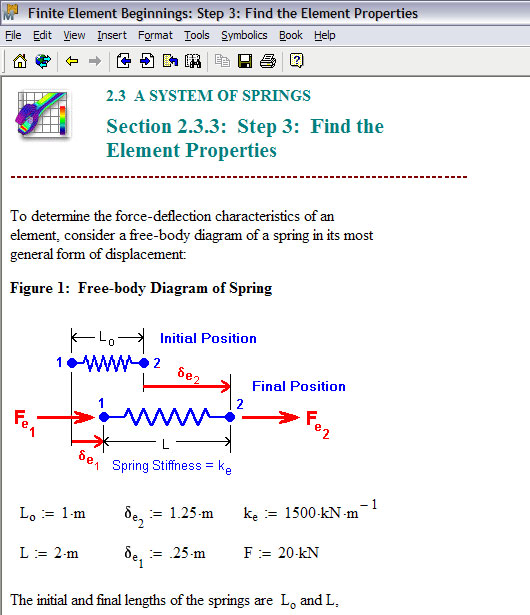Open the history list toolbar icon
530x615 pixels.
(170, 61)
